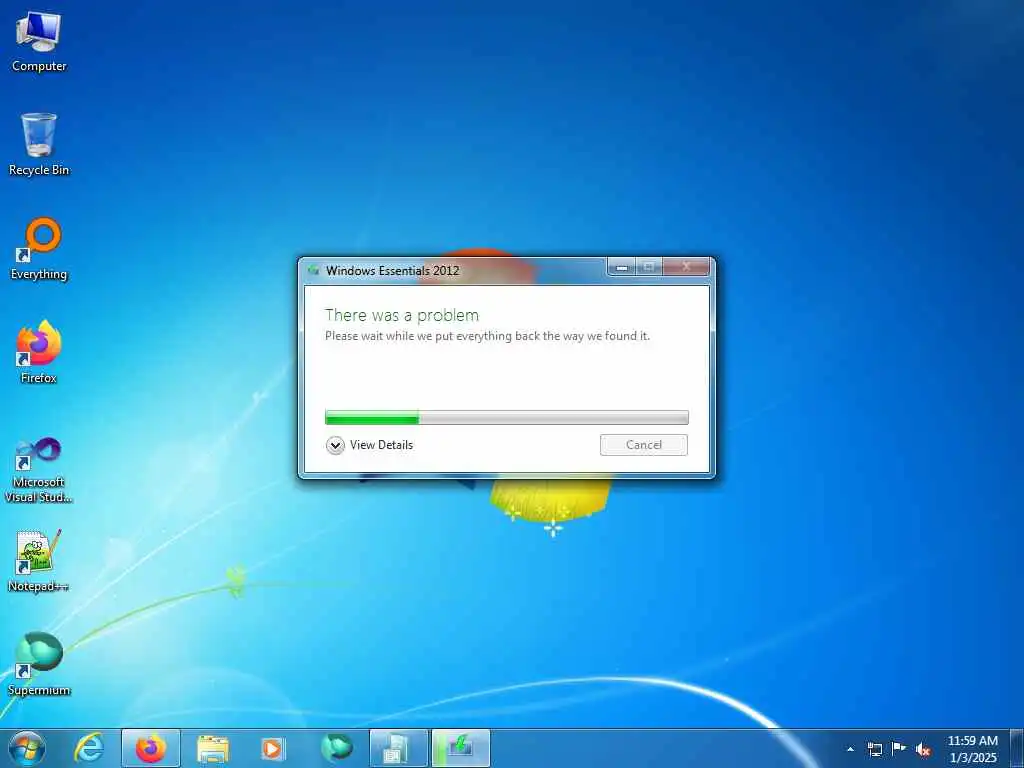Open the Action Center flag icon
1024x768 pixels.
899,749
